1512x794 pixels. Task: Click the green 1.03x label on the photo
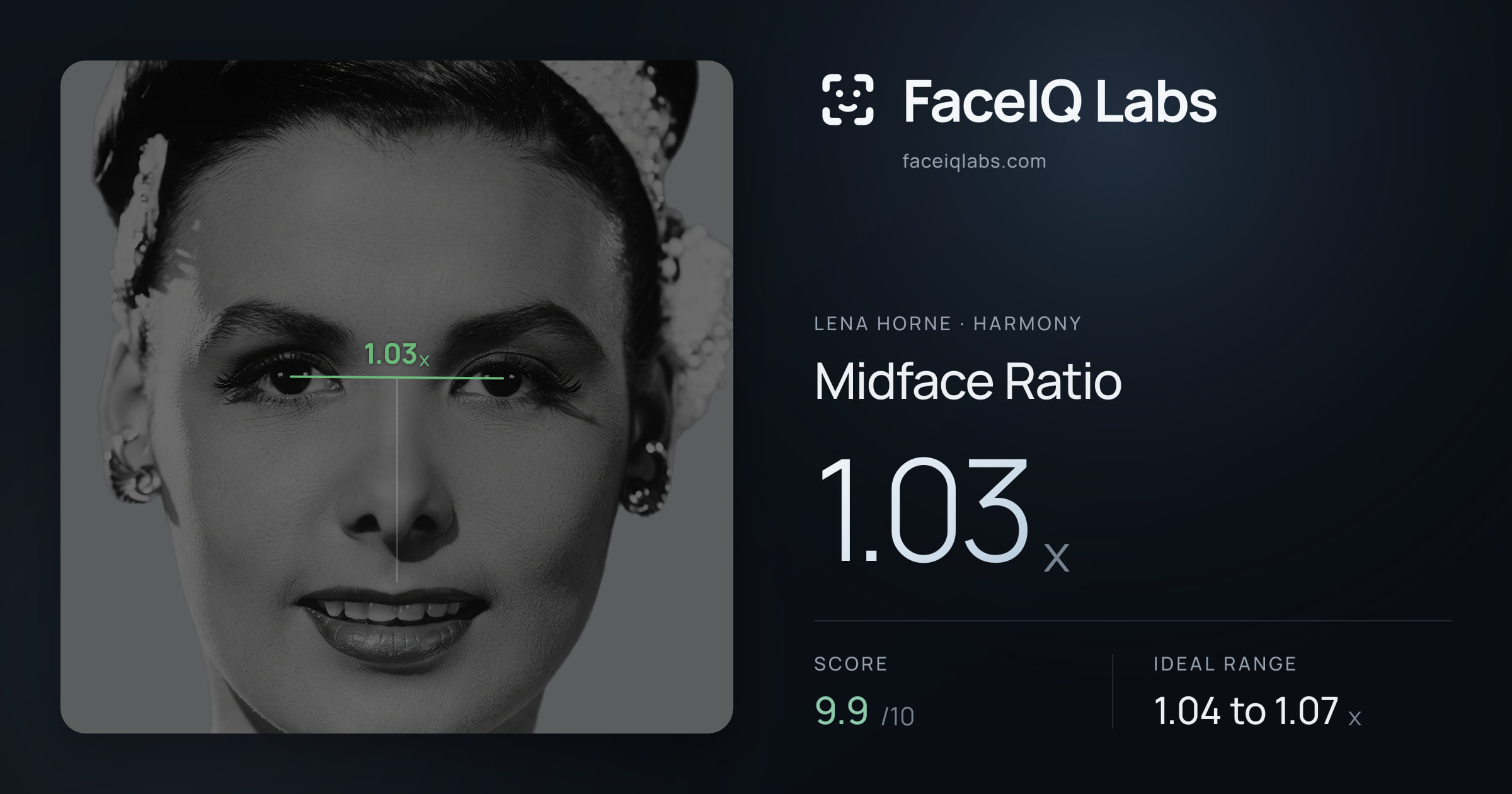click(x=397, y=354)
